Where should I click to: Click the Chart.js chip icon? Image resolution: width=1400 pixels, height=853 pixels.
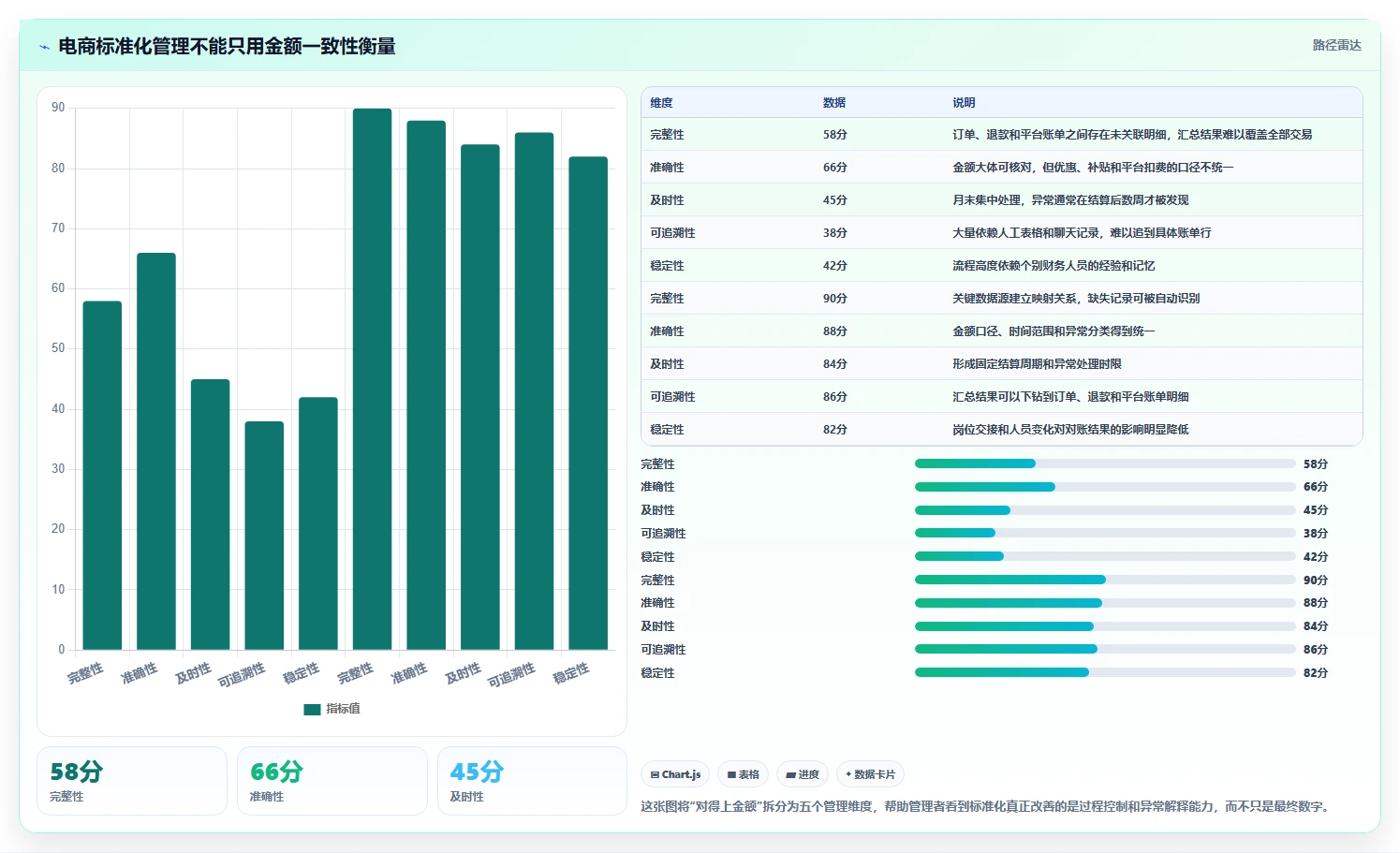[x=655, y=775]
